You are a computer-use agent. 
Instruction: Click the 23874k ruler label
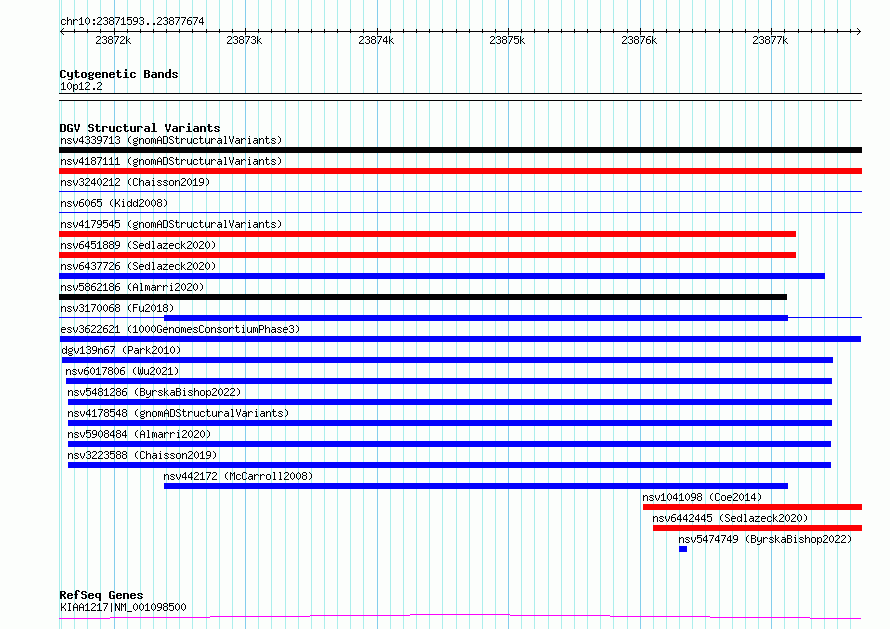[376, 40]
